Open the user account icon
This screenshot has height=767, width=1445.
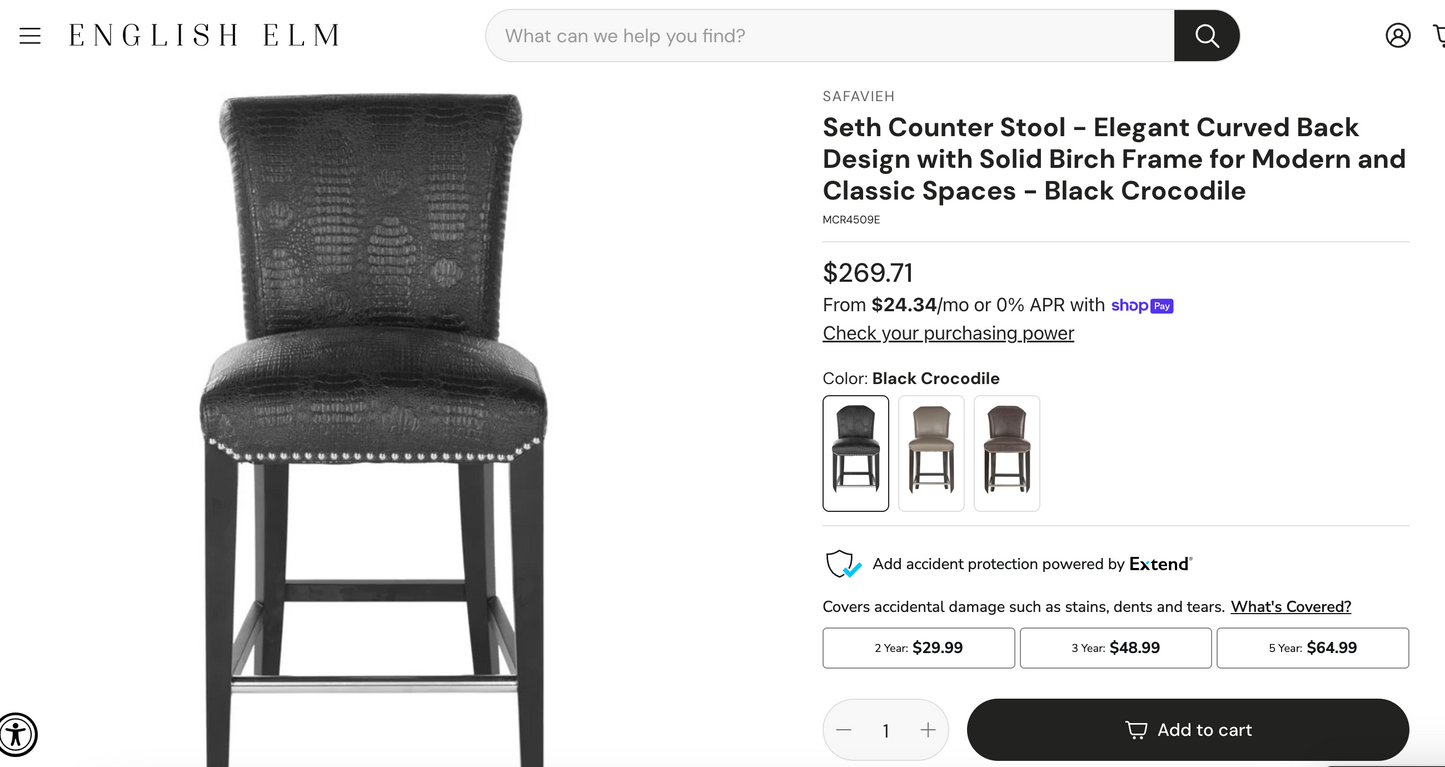click(1397, 36)
